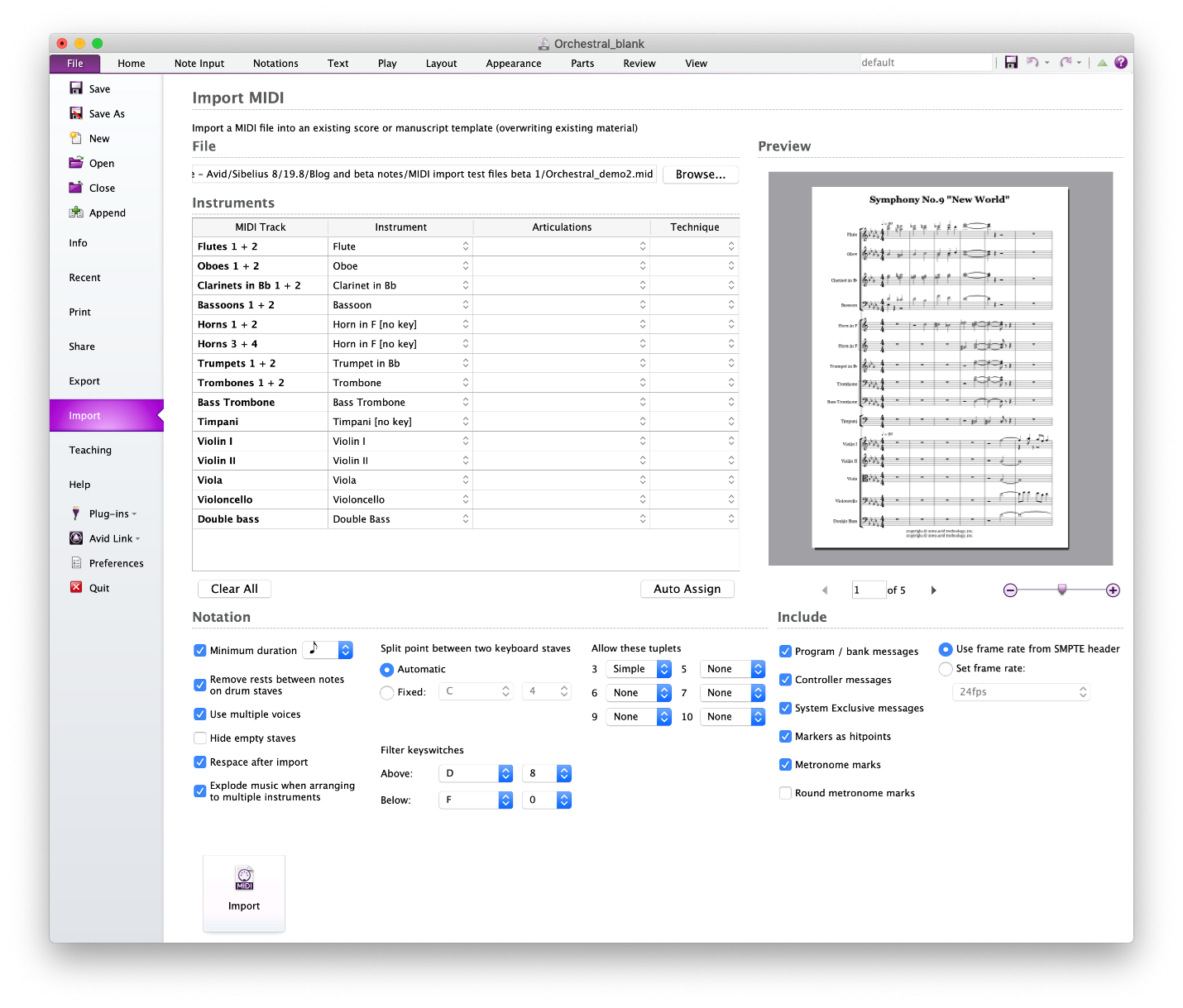Disable the Use multiple voices checkbox
1183x1008 pixels.
[x=200, y=714]
